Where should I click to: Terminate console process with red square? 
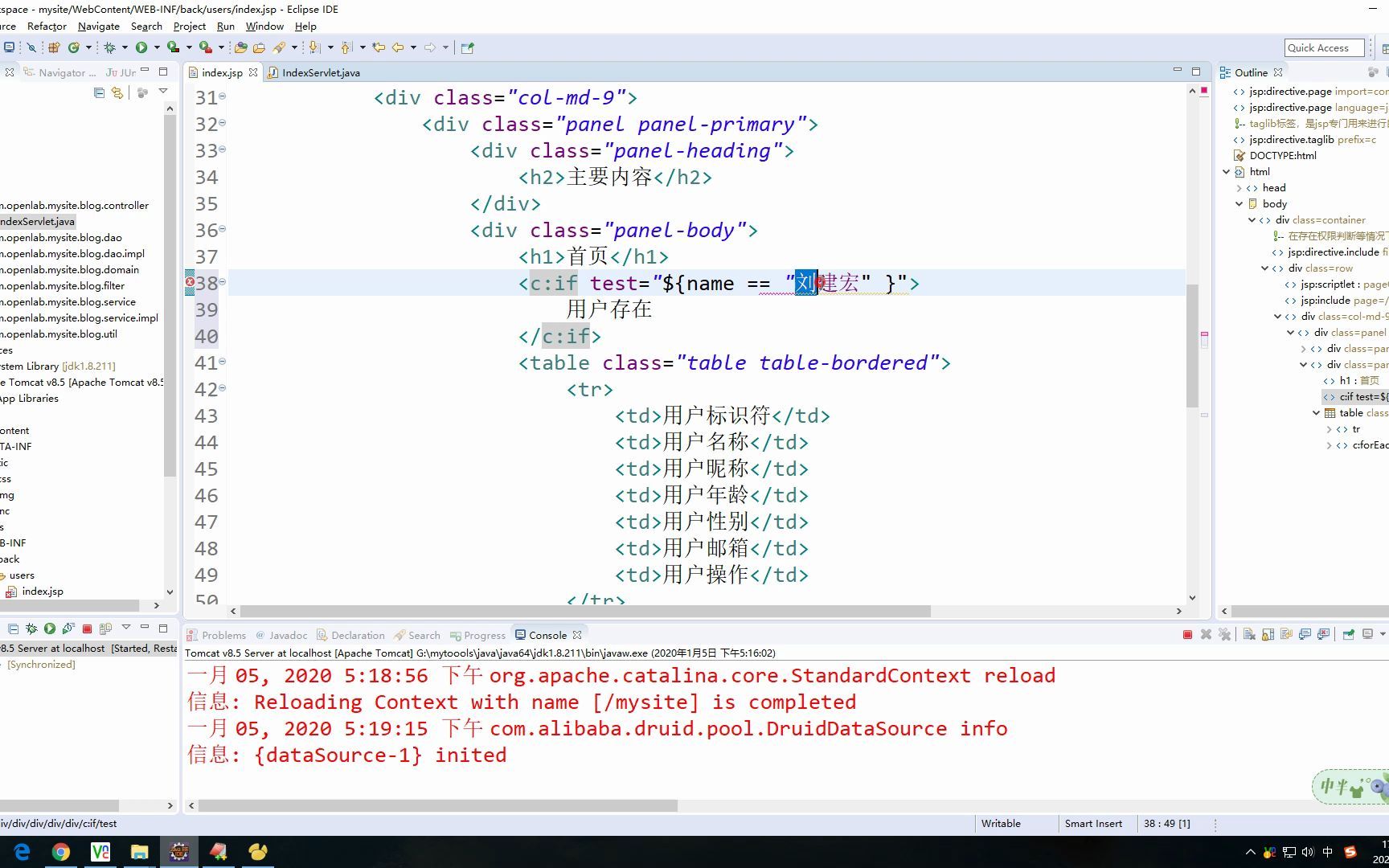click(1187, 635)
